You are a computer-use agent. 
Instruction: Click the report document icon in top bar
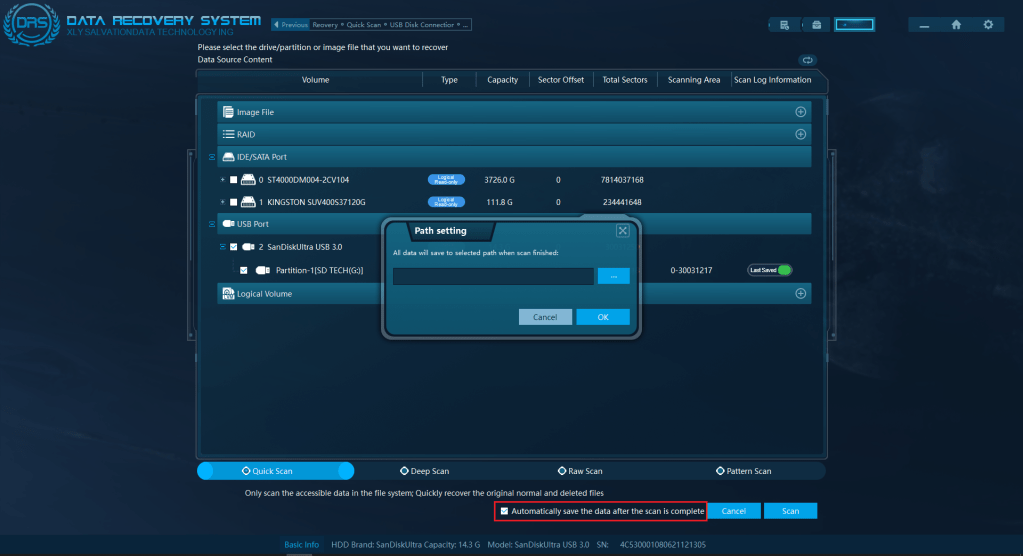pyautogui.click(x=785, y=25)
